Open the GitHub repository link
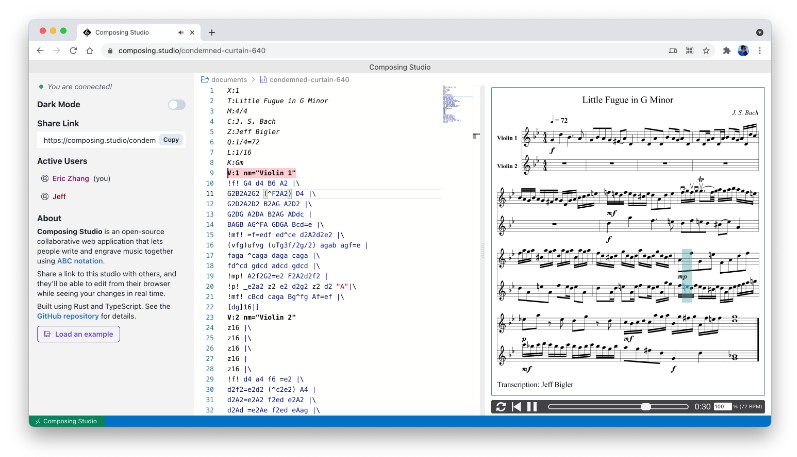Image resolution: width=797 pixels, height=457 pixels. [x=69, y=315]
